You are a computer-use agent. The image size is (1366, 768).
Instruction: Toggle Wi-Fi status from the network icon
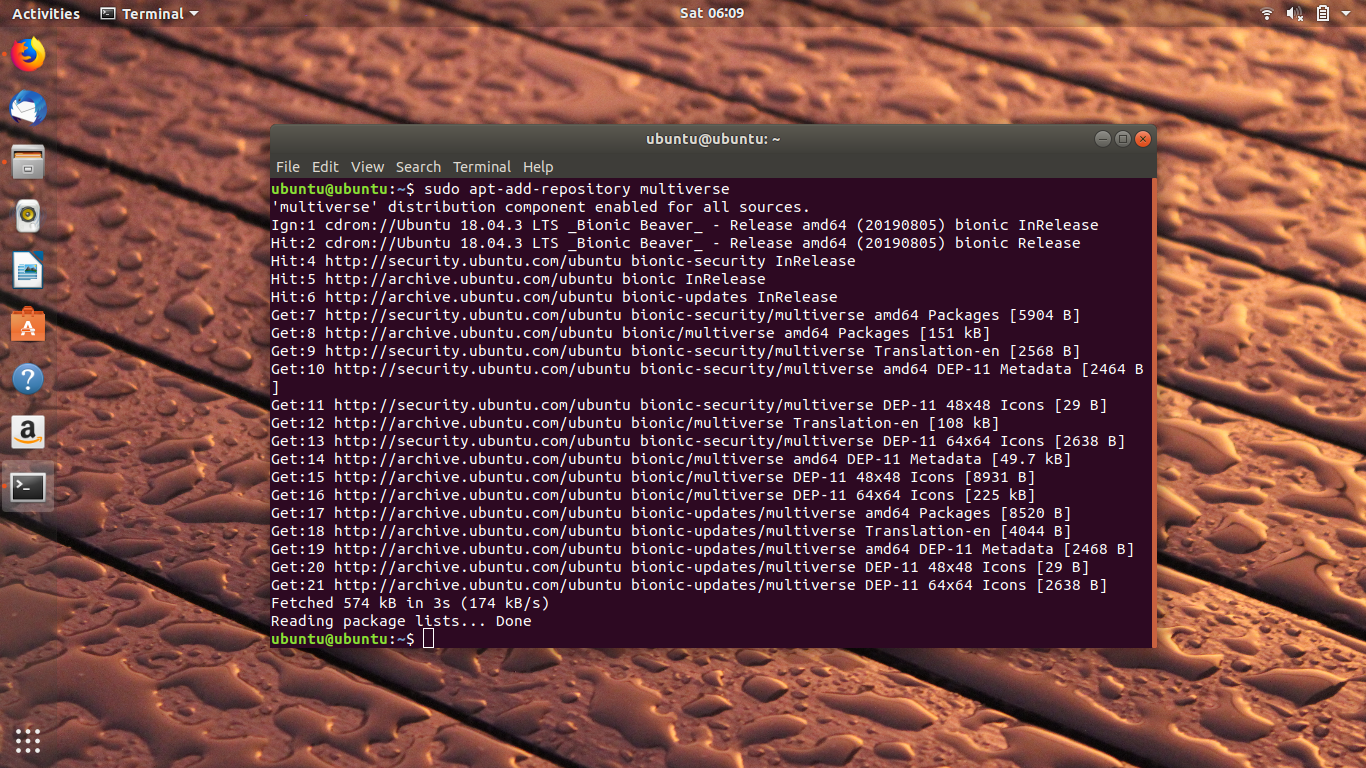(x=1266, y=13)
